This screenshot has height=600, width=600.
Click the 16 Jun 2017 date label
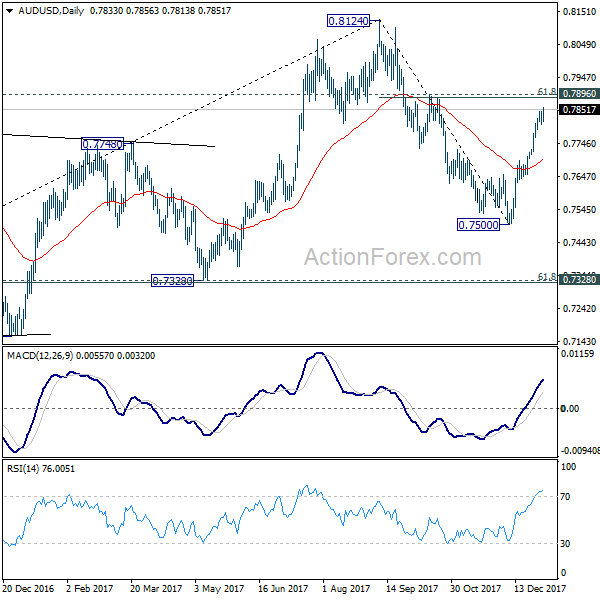(283, 588)
